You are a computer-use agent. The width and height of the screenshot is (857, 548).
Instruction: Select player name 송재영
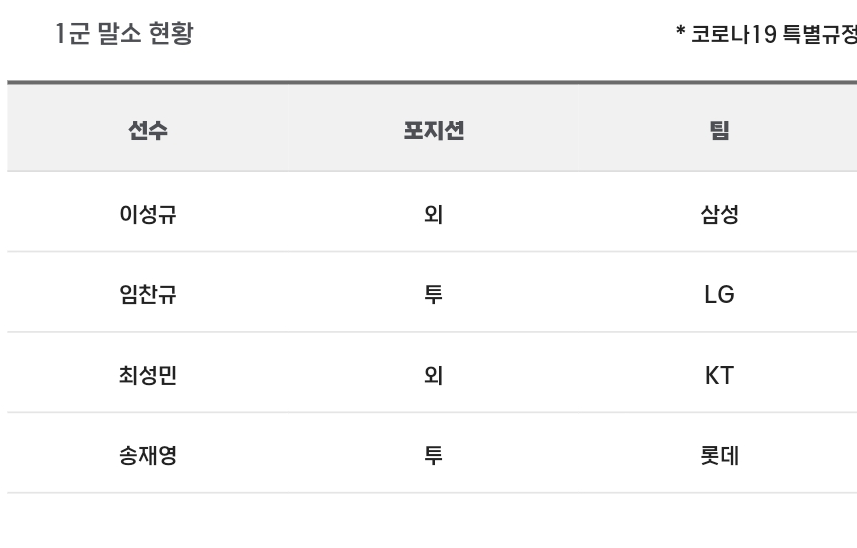148,455
